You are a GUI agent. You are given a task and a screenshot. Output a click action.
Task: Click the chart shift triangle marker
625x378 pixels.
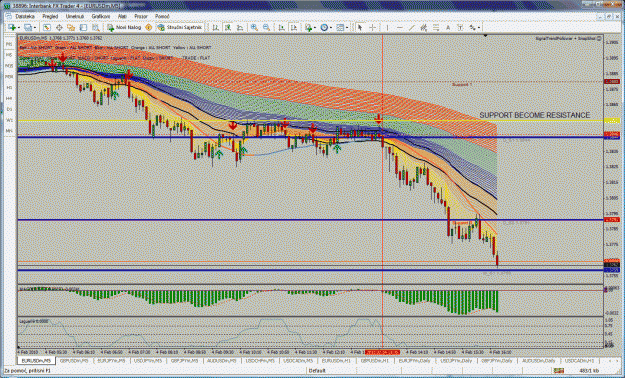pyautogui.click(x=485, y=36)
